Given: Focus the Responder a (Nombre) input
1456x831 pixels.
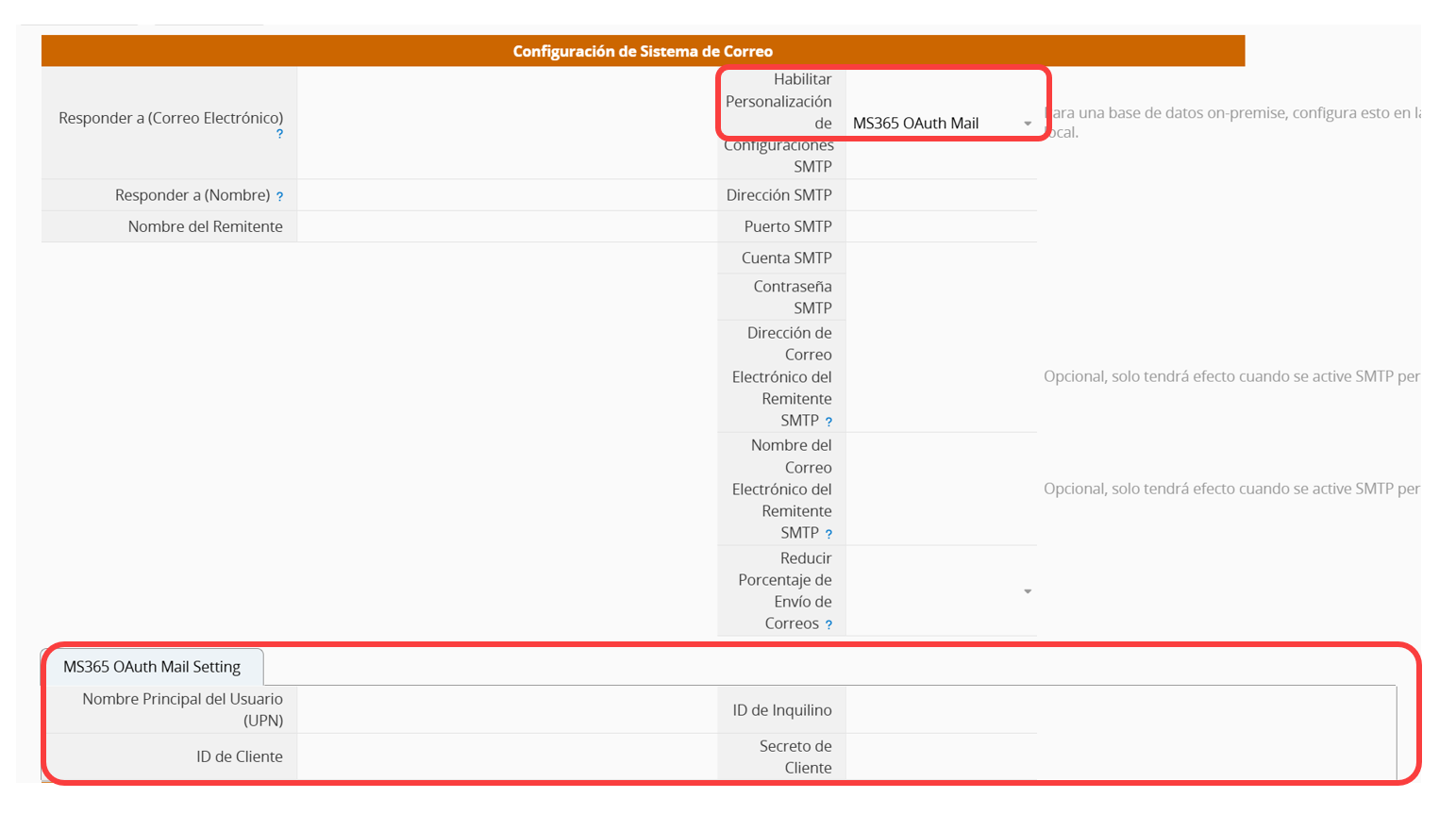Looking at the screenshot, I should click(506, 195).
